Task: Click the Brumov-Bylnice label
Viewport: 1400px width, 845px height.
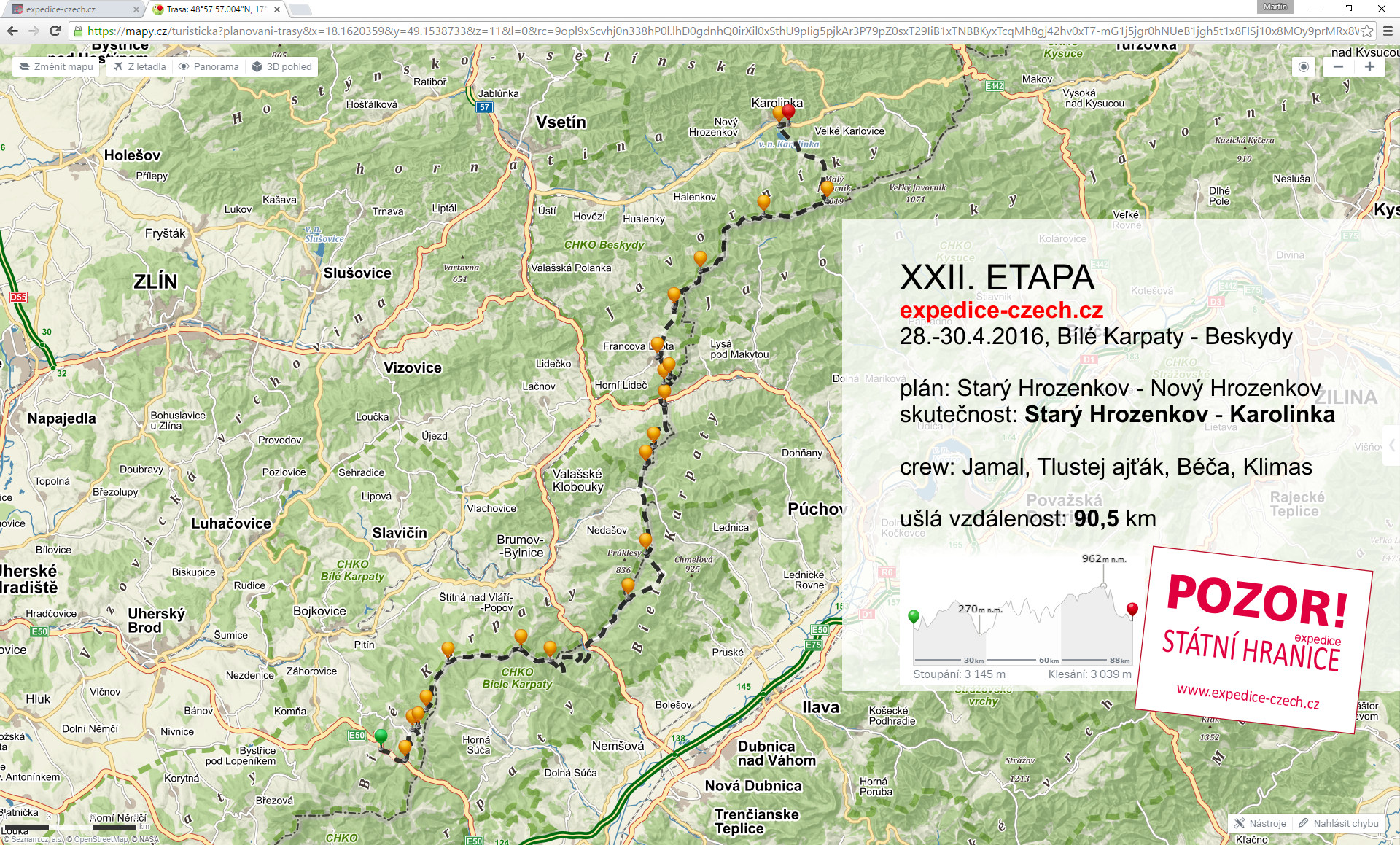Action: point(521,545)
